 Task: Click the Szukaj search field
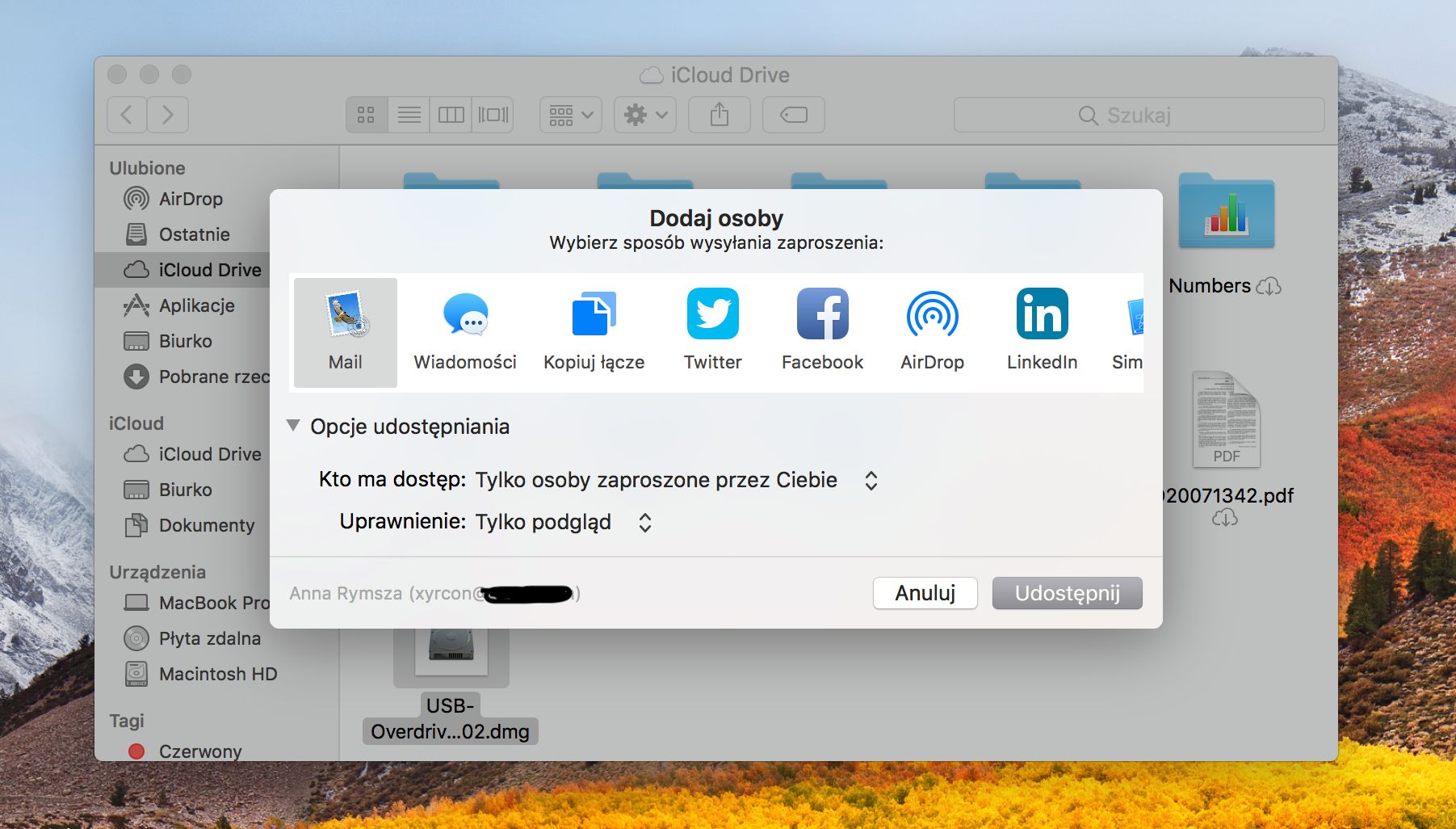(x=1139, y=115)
